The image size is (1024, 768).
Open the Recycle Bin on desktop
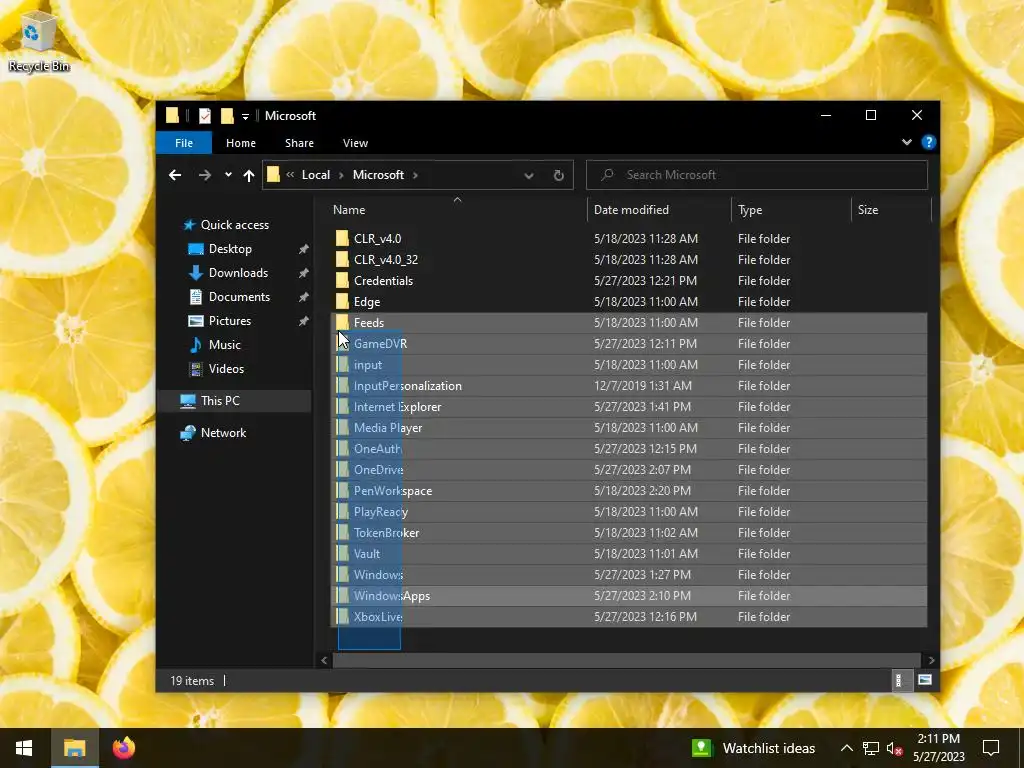39,42
